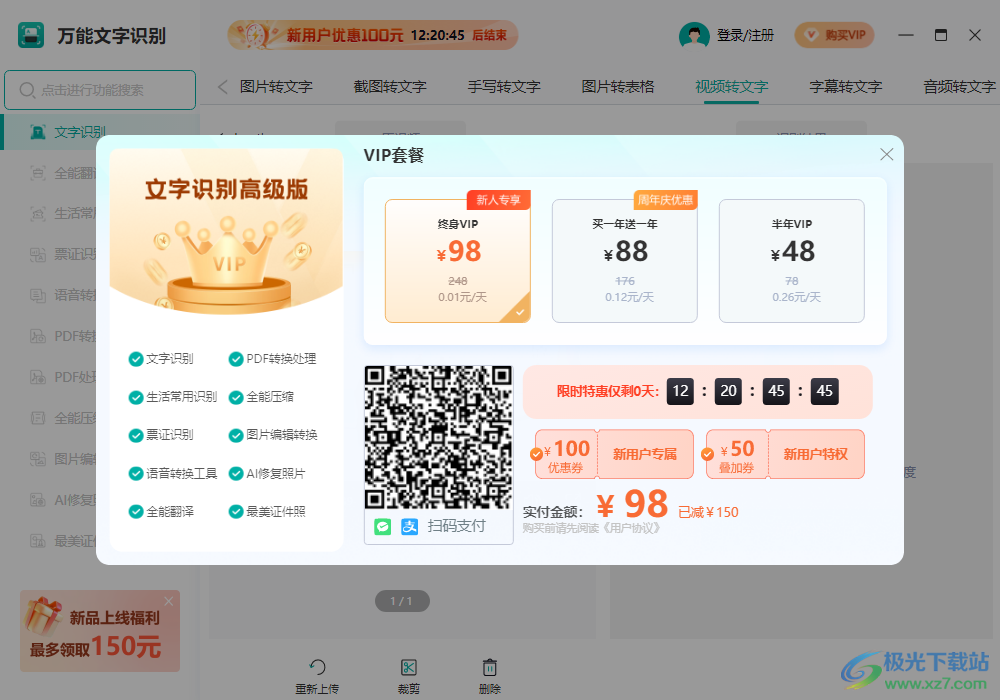
Task: Click the 购买VIP button
Action: coord(834,35)
